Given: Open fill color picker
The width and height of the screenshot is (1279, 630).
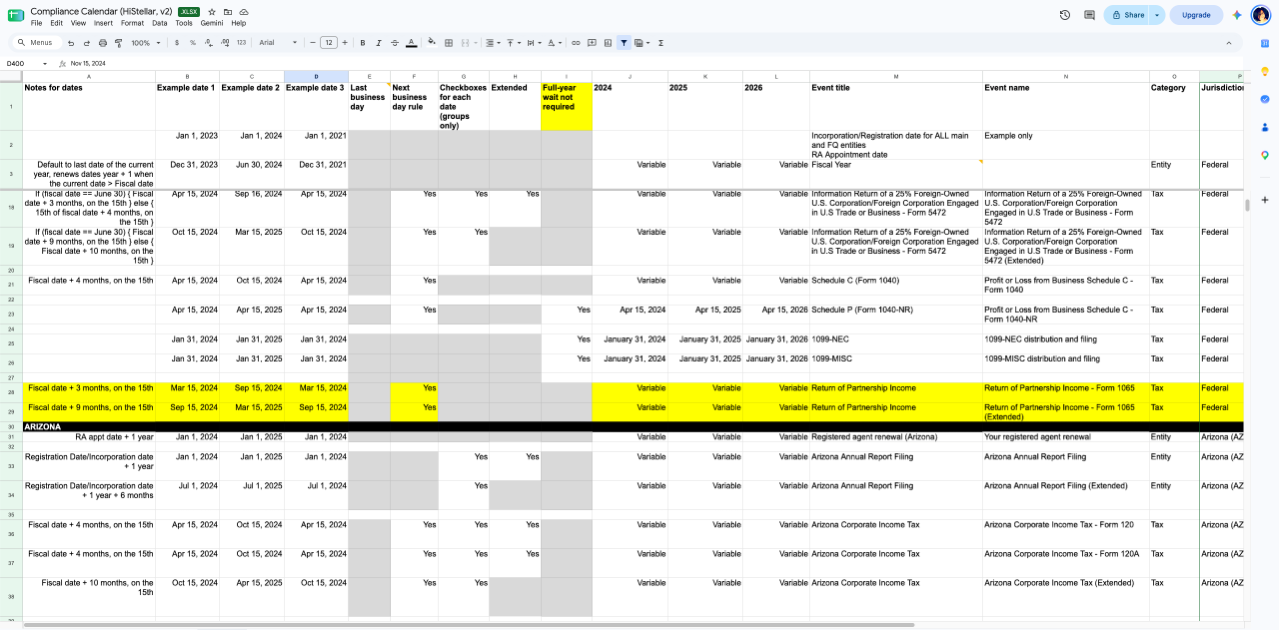Looking at the screenshot, I should 432,43.
